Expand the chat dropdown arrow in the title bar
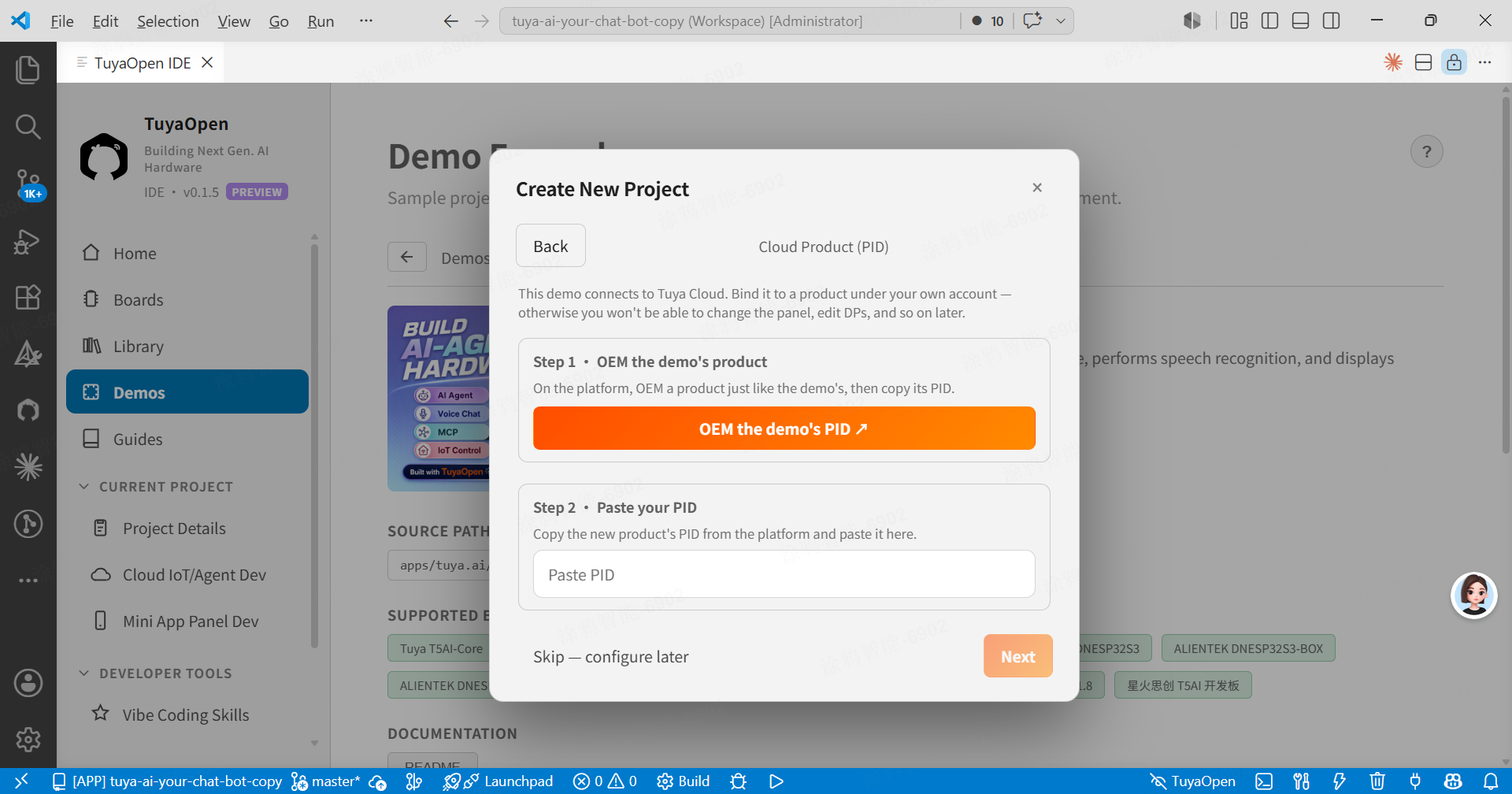 click(x=1061, y=21)
